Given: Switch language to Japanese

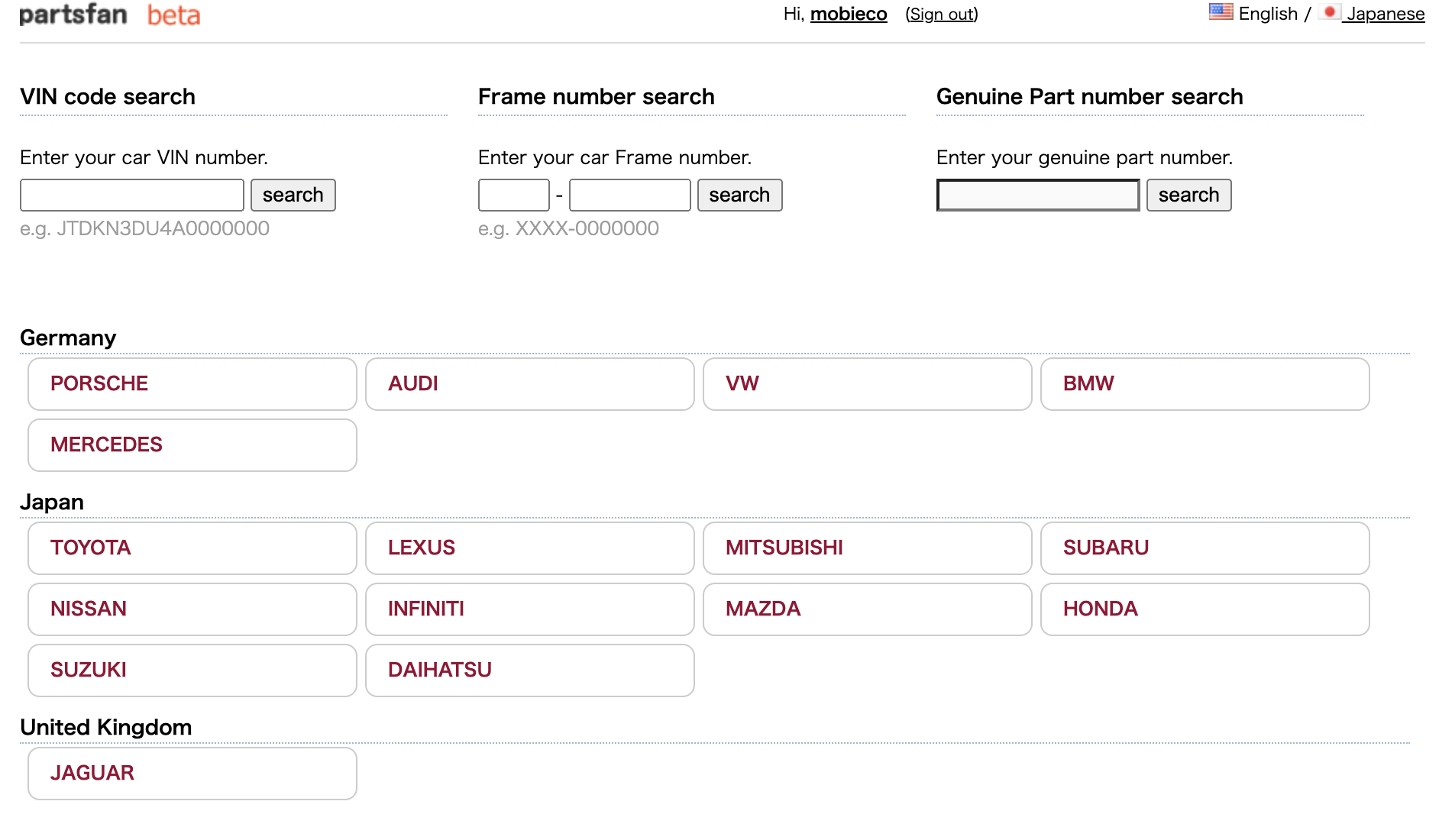Looking at the screenshot, I should coord(1386,14).
